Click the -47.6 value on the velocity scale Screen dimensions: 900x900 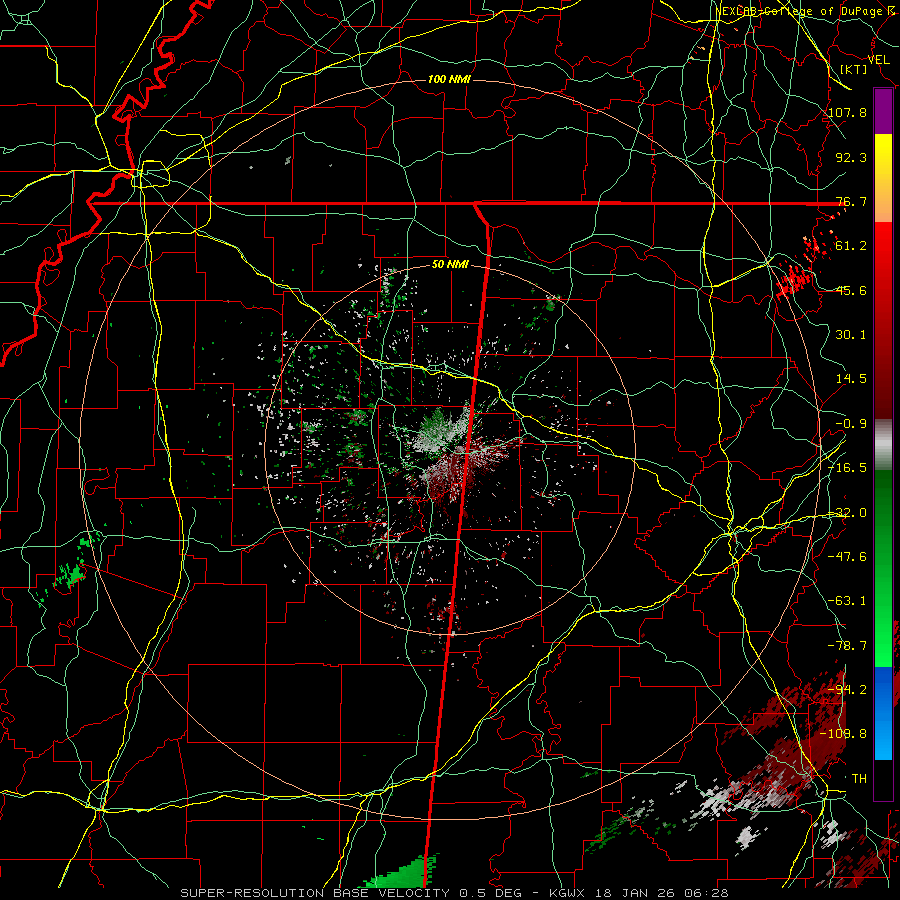pos(847,557)
